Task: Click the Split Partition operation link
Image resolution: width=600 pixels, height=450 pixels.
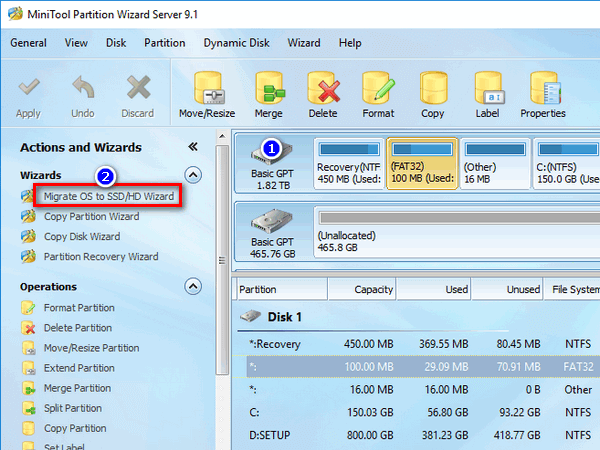Action: pyautogui.click(x=73, y=408)
